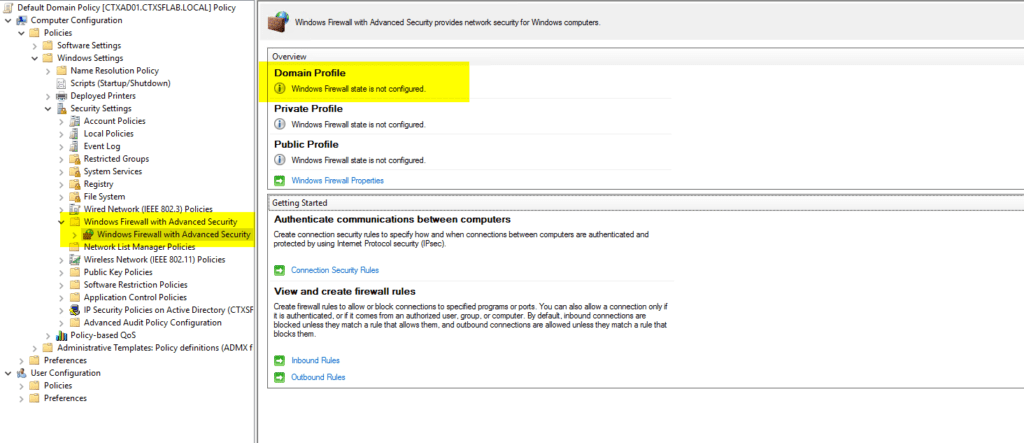Click the large firewall globe header icon
Image resolution: width=1024 pixels, height=443 pixels.
280,21
